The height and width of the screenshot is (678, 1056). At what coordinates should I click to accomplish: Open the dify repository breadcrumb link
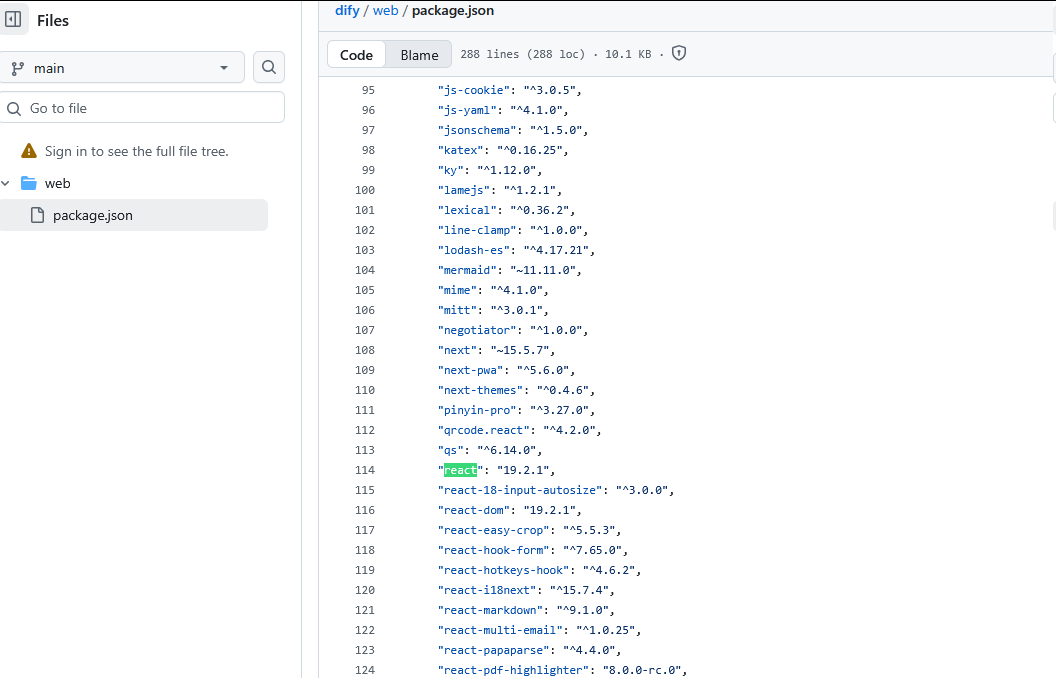pos(347,10)
